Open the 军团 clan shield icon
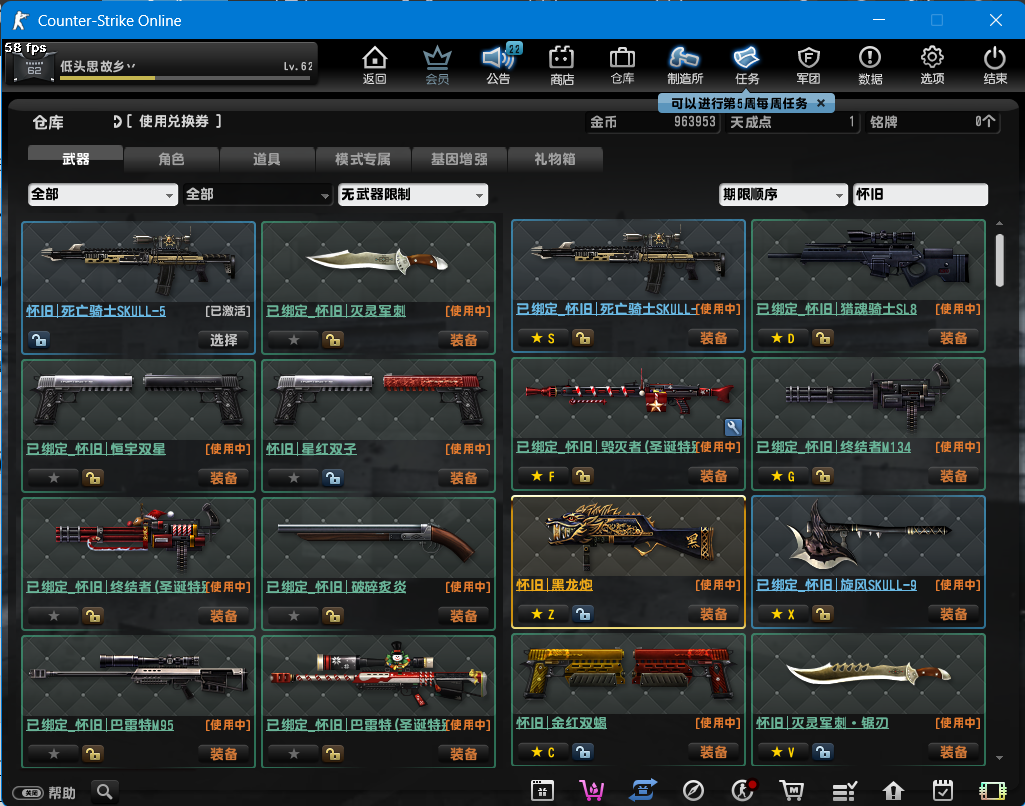1025x806 pixels. point(809,65)
